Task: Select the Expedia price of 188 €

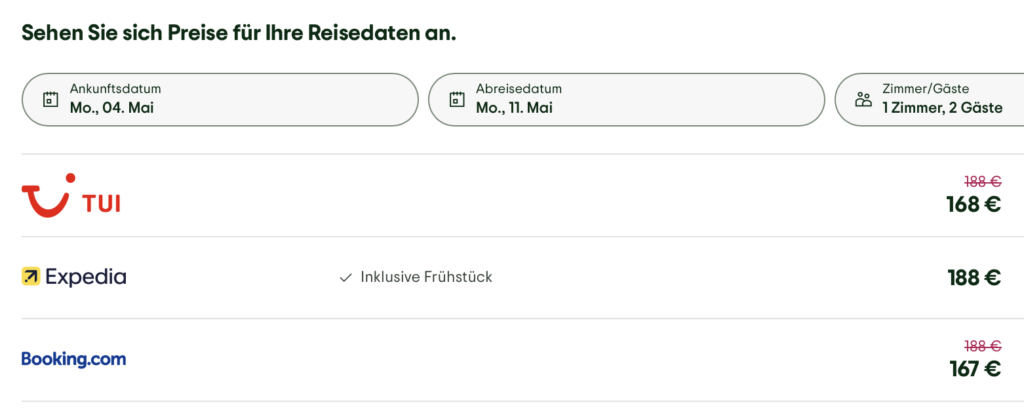Action: pos(973,278)
